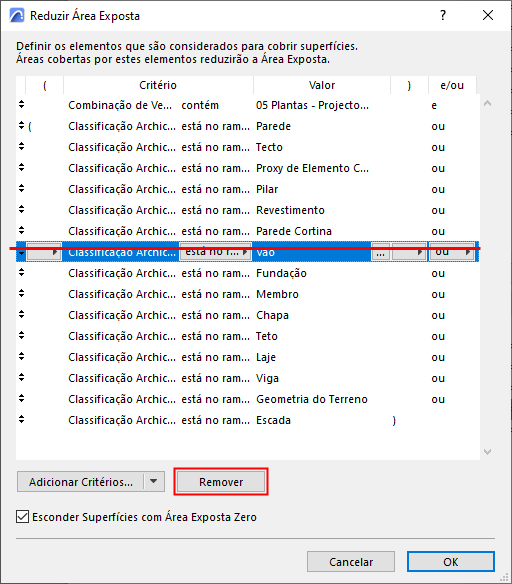The width and height of the screenshot is (512, 584).
Task: Click the opening bracket in the Parede row
Action: (30, 126)
